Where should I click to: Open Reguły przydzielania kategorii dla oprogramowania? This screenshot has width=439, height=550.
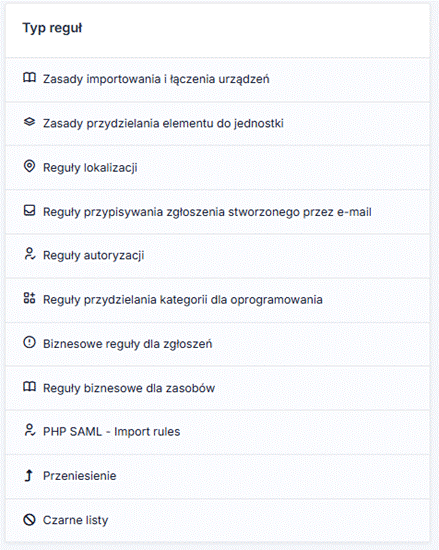pyautogui.click(x=218, y=300)
